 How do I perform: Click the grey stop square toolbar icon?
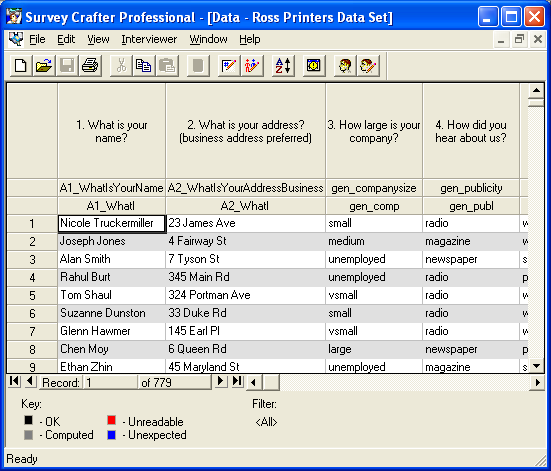(198, 65)
